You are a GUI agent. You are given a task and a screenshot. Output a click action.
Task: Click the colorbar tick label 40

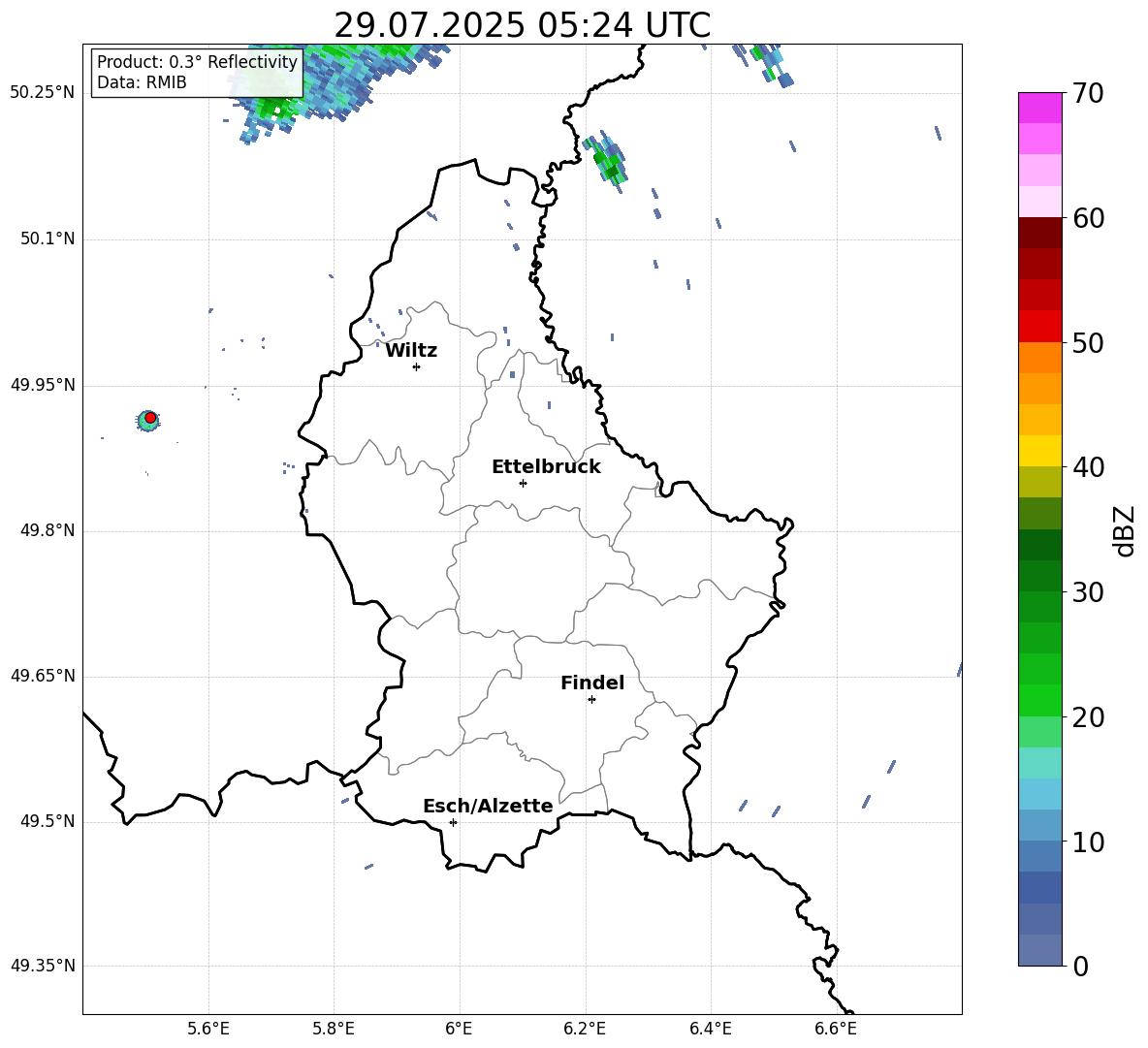coord(1088,467)
